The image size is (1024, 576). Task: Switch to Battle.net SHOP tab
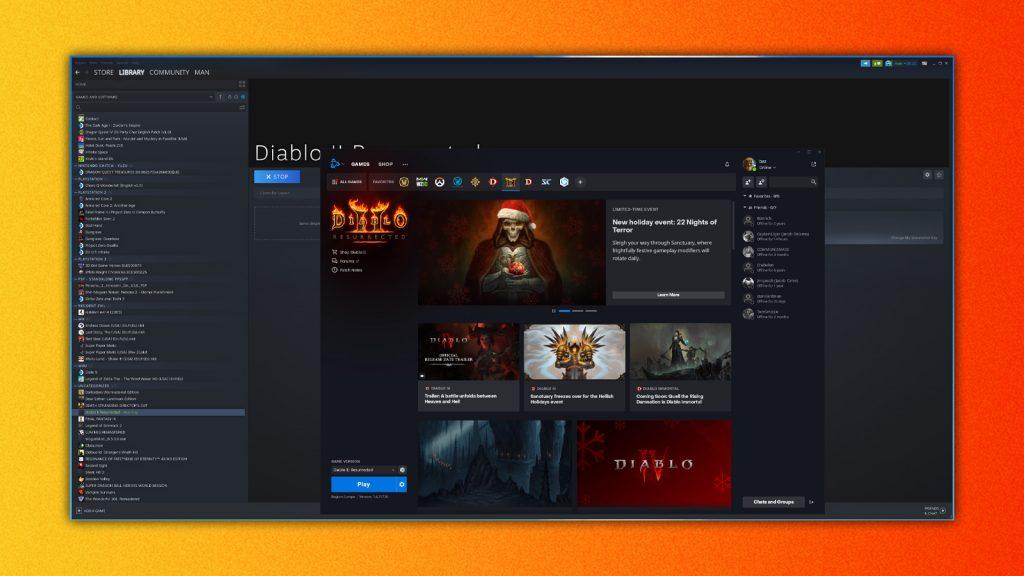point(385,165)
